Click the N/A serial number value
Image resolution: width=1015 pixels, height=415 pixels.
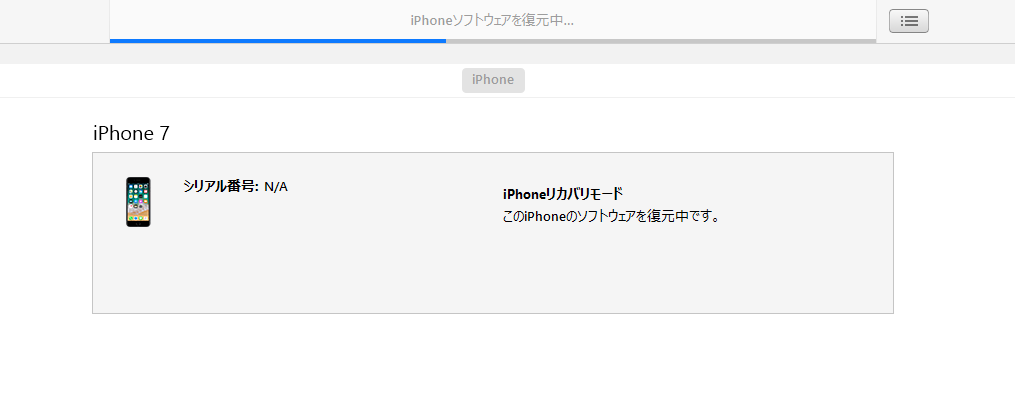tap(276, 187)
